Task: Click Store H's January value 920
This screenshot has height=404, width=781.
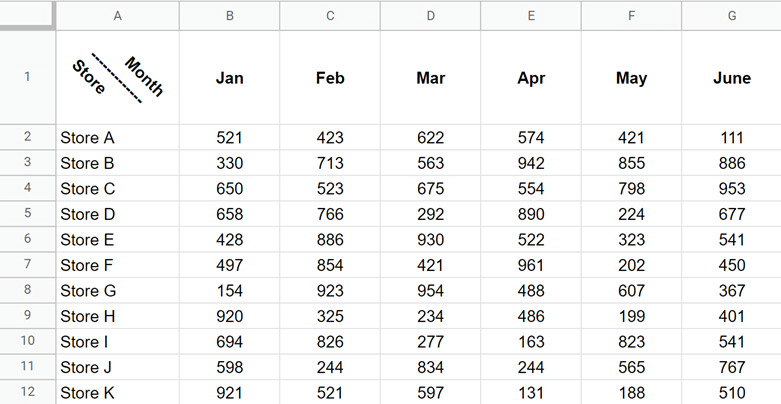Action: coord(229,316)
